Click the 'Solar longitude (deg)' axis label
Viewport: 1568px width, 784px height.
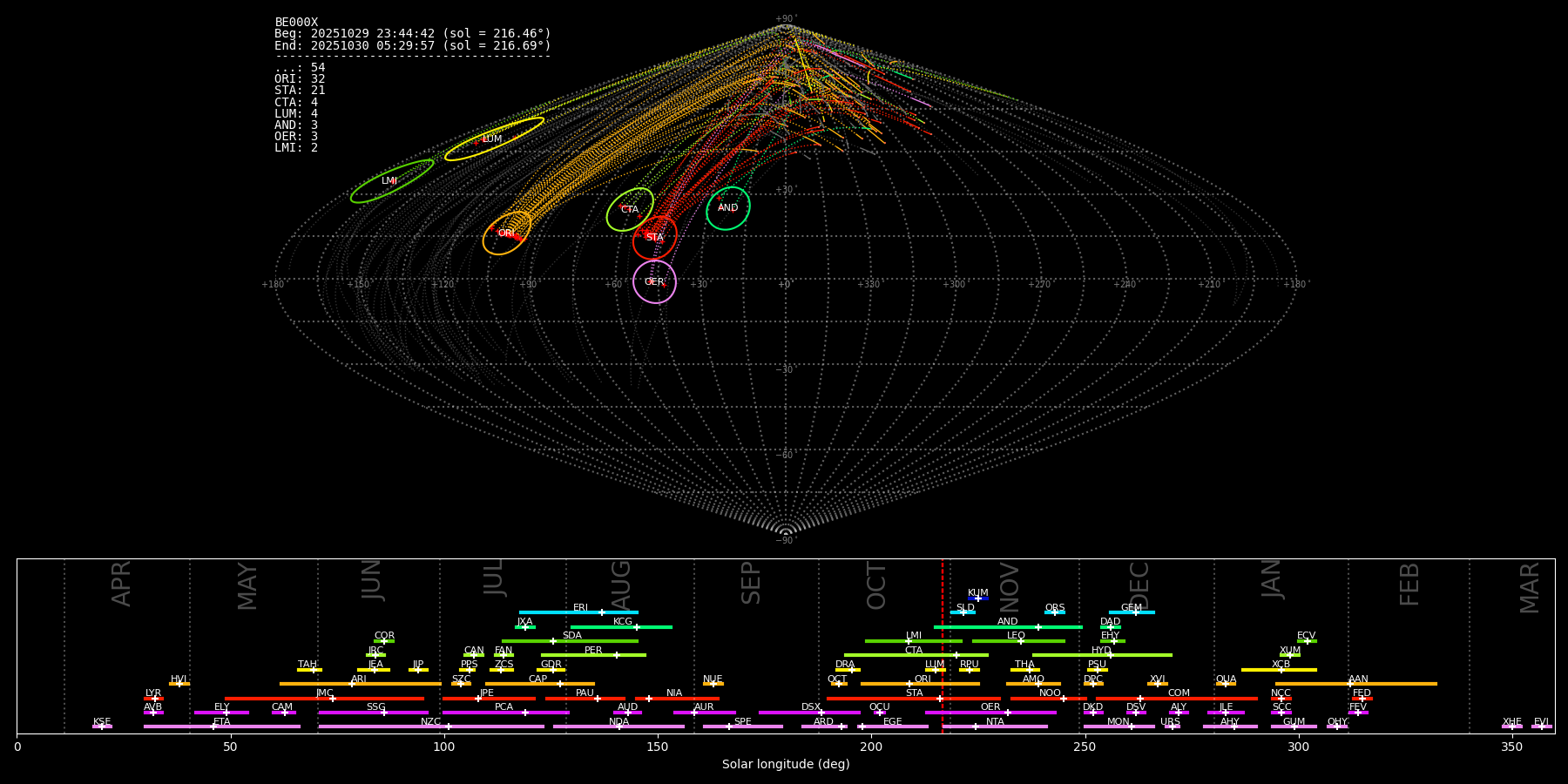[785, 765]
